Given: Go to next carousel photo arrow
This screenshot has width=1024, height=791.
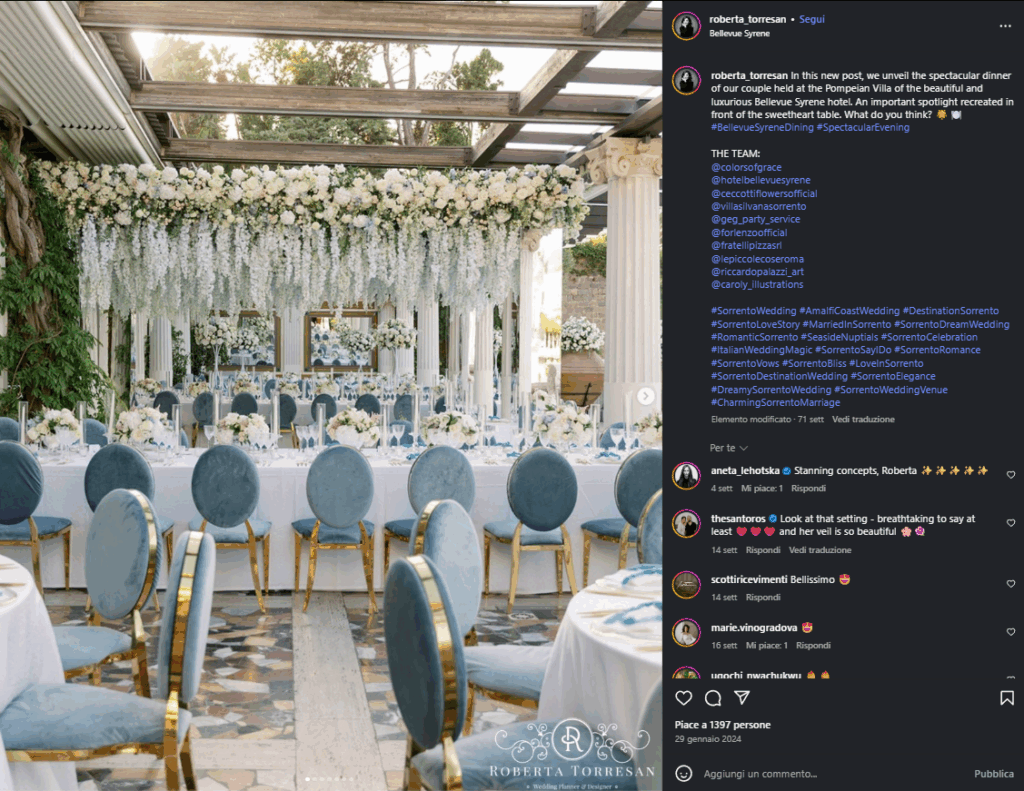Looking at the screenshot, I should pos(645,396).
